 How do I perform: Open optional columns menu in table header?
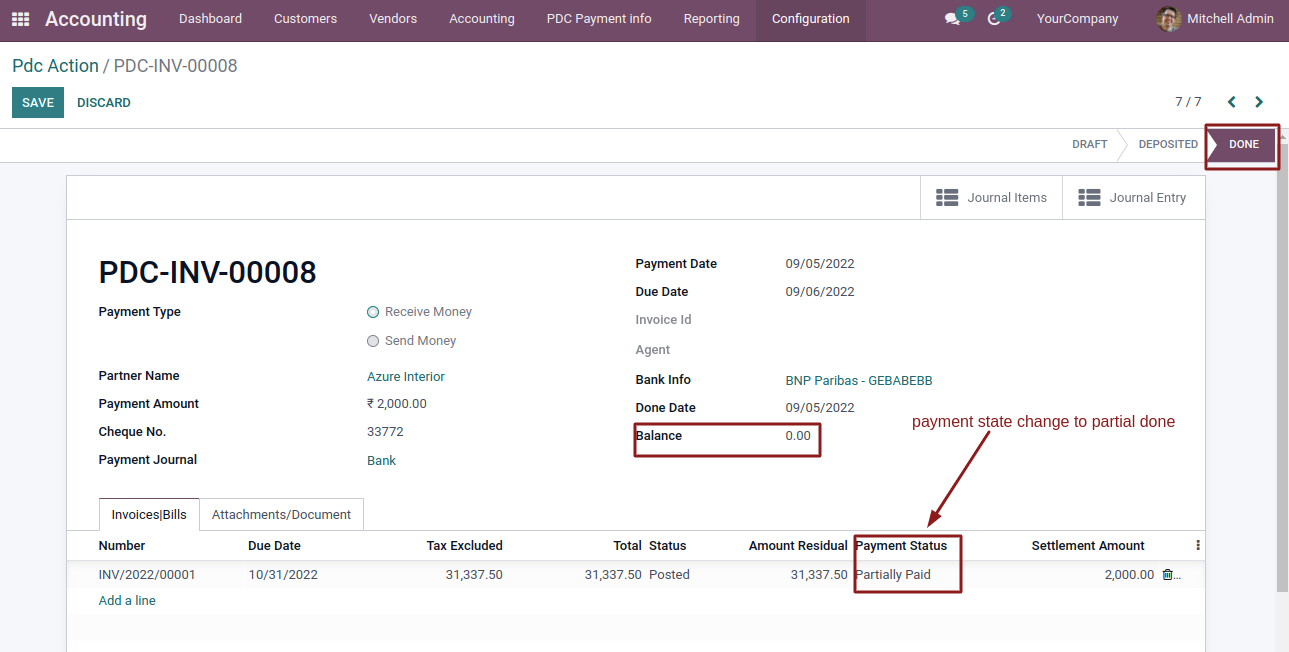click(x=1197, y=546)
